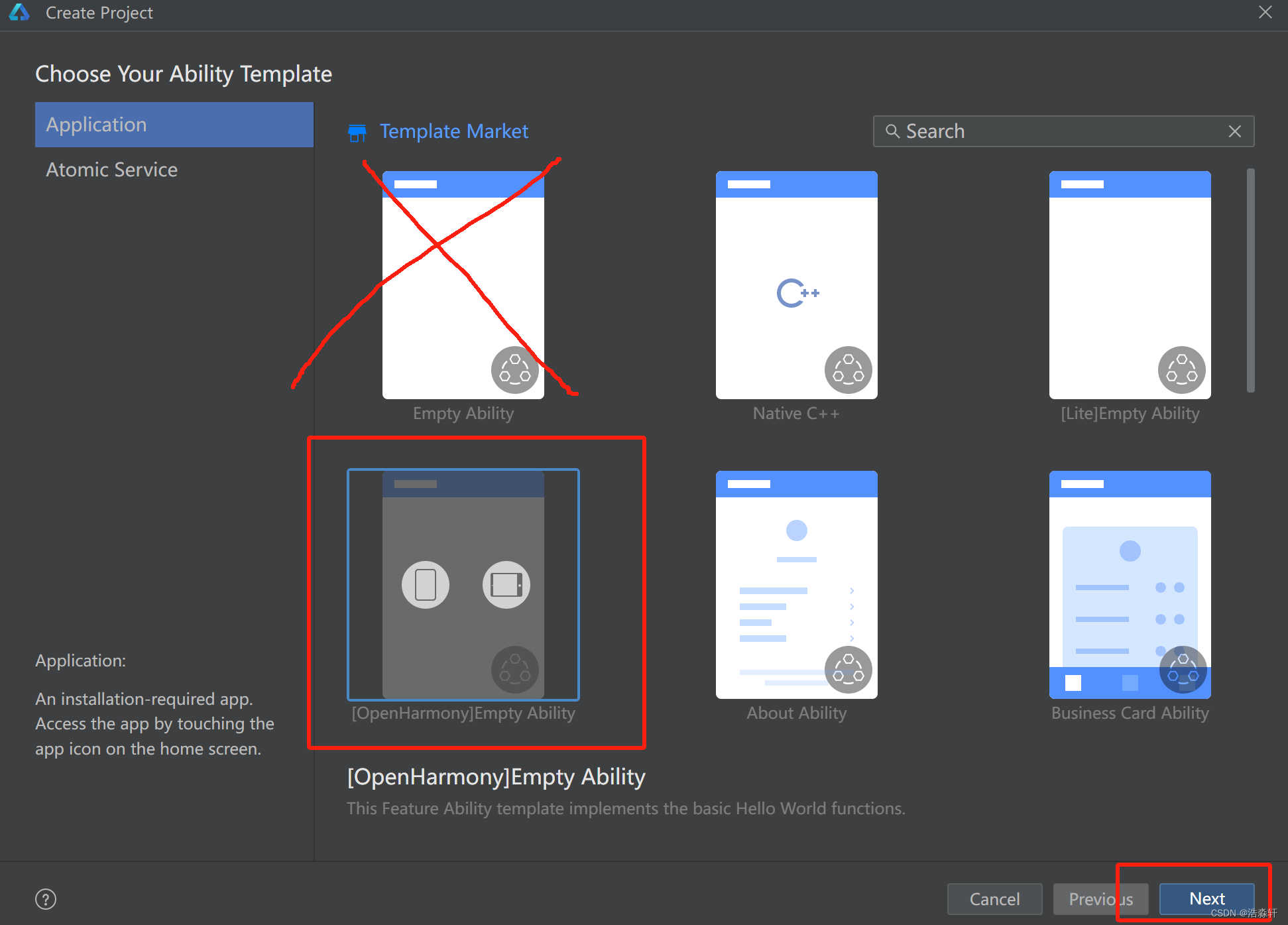This screenshot has height=925, width=1288.
Task: Click HarmonyOS badge on [Lite]Empty Ability card
Action: coord(1182,370)
